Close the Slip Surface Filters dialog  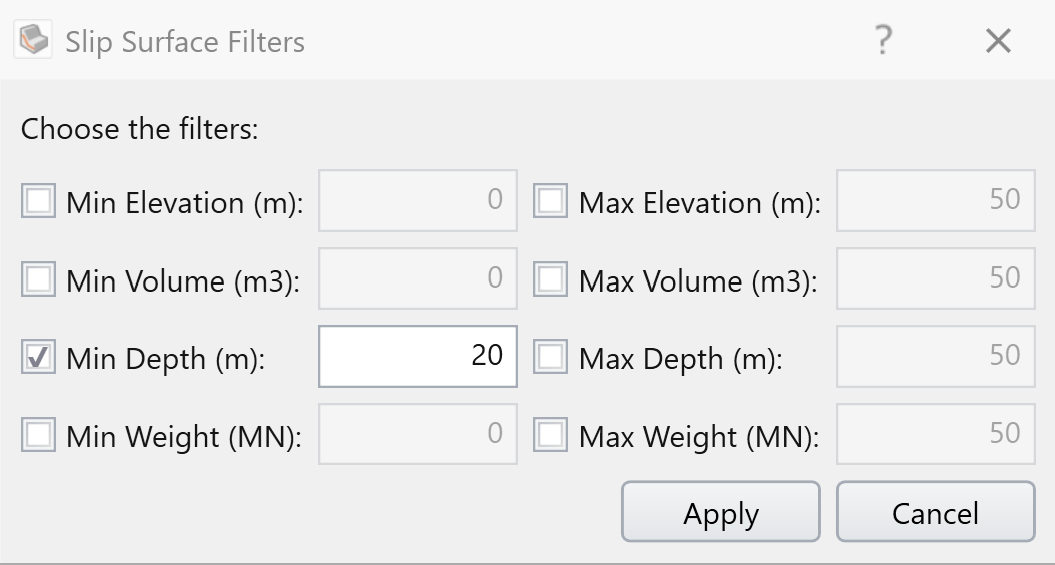(998, 41)
